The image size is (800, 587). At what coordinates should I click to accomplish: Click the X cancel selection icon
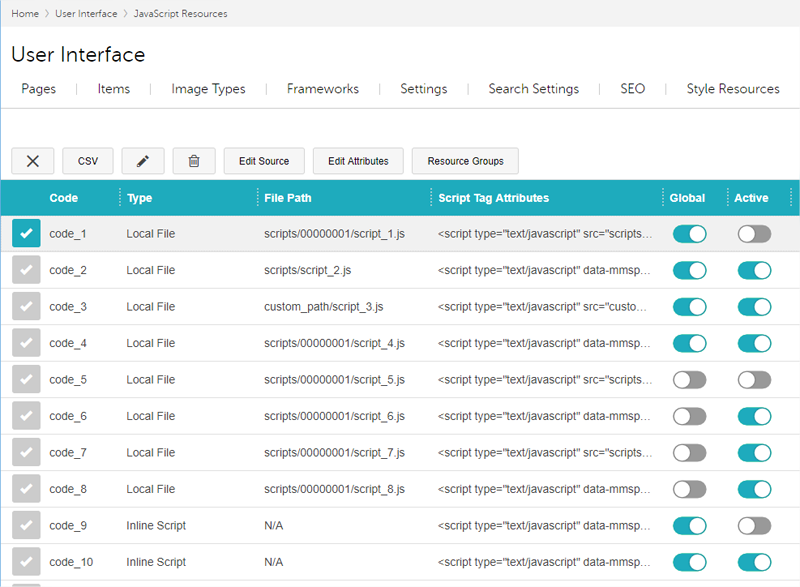[33, 161]
